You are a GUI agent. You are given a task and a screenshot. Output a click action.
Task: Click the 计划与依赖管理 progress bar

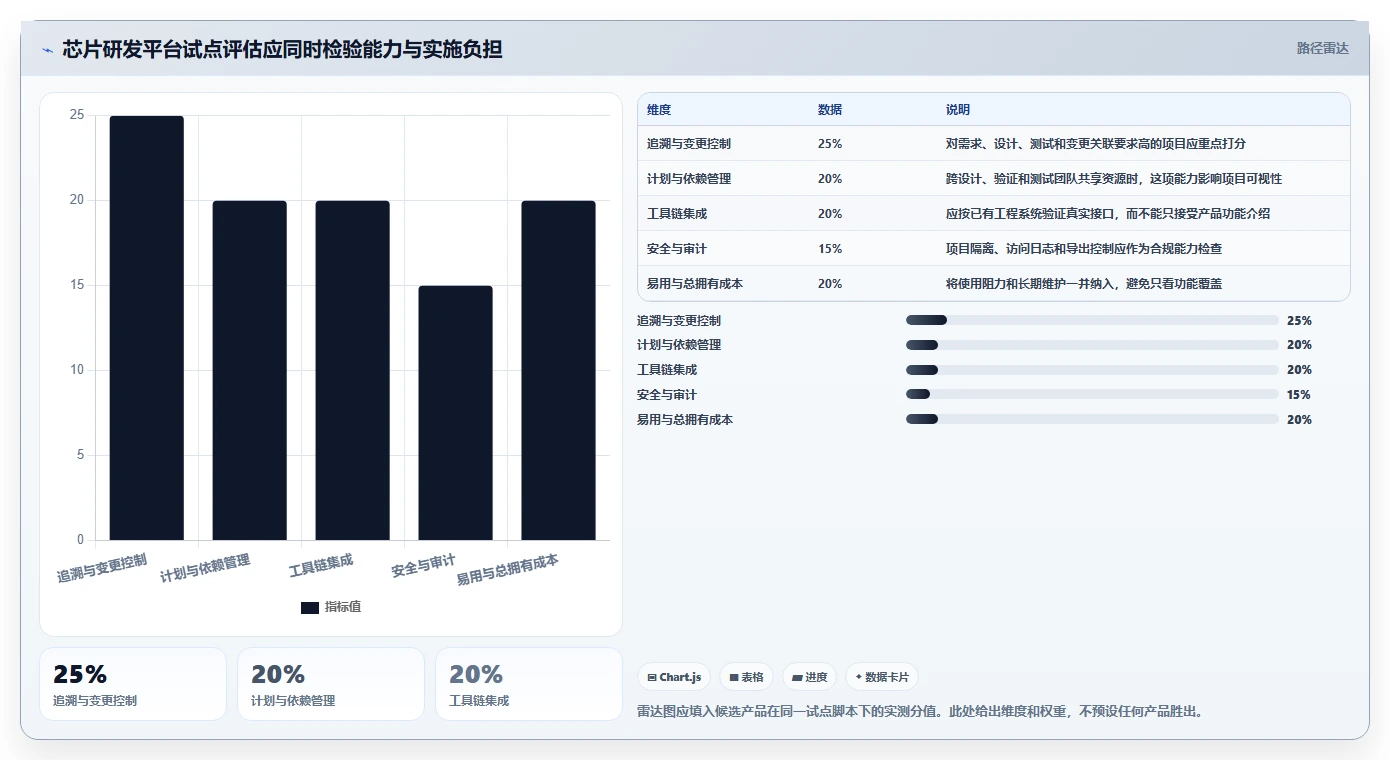tap(1092, 345)
